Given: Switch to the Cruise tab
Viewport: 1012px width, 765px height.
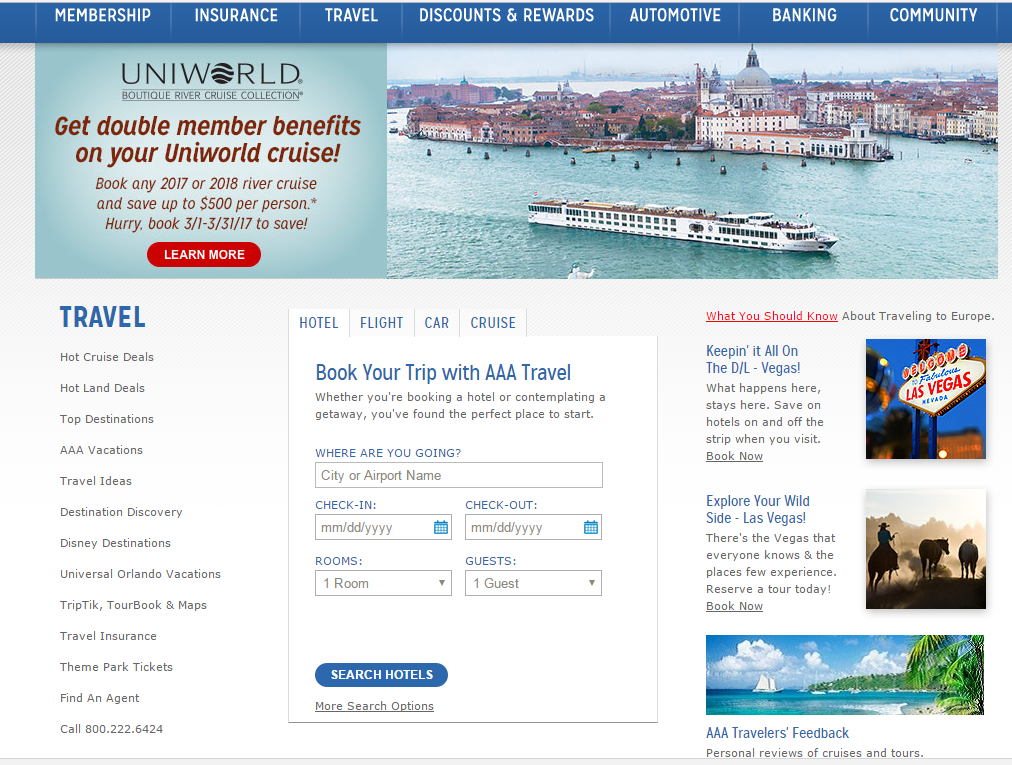Looking at the screenshot, I should [493, 323].
